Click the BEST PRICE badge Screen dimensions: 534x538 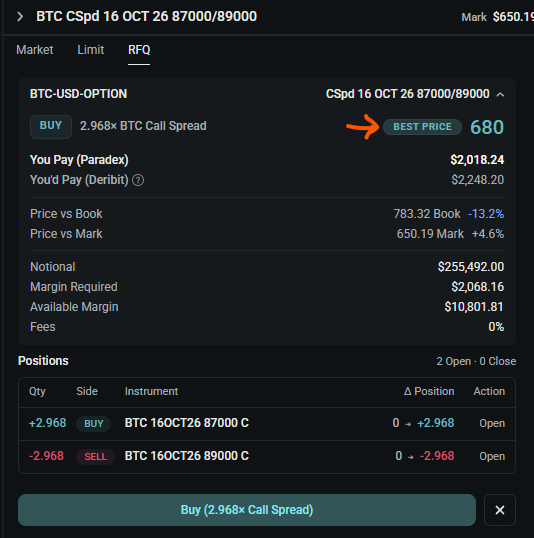coord(422,127)
